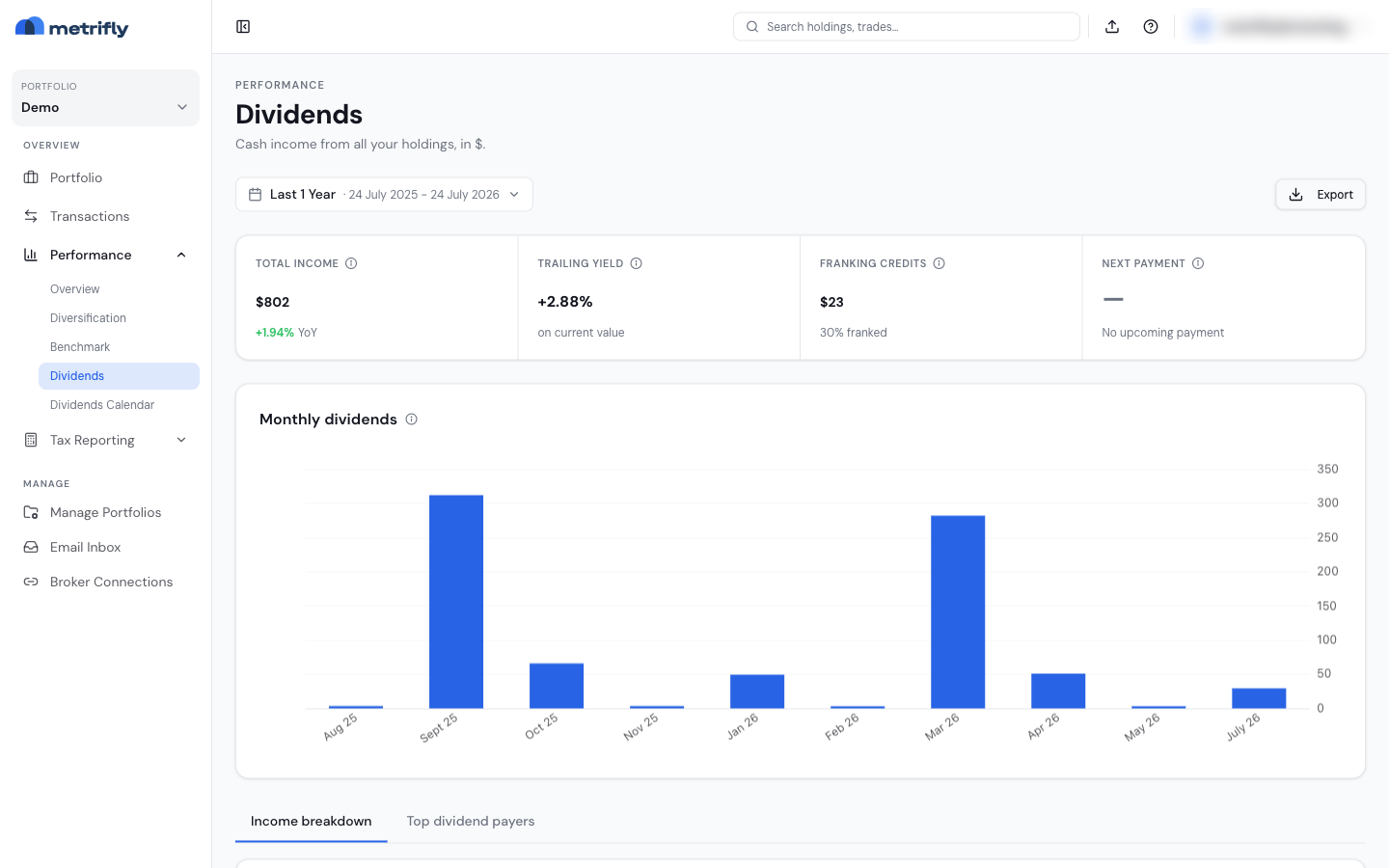Viewport: 1389px width, 868px height.
Task: Open Broker Connections
Action: point(105,582)
